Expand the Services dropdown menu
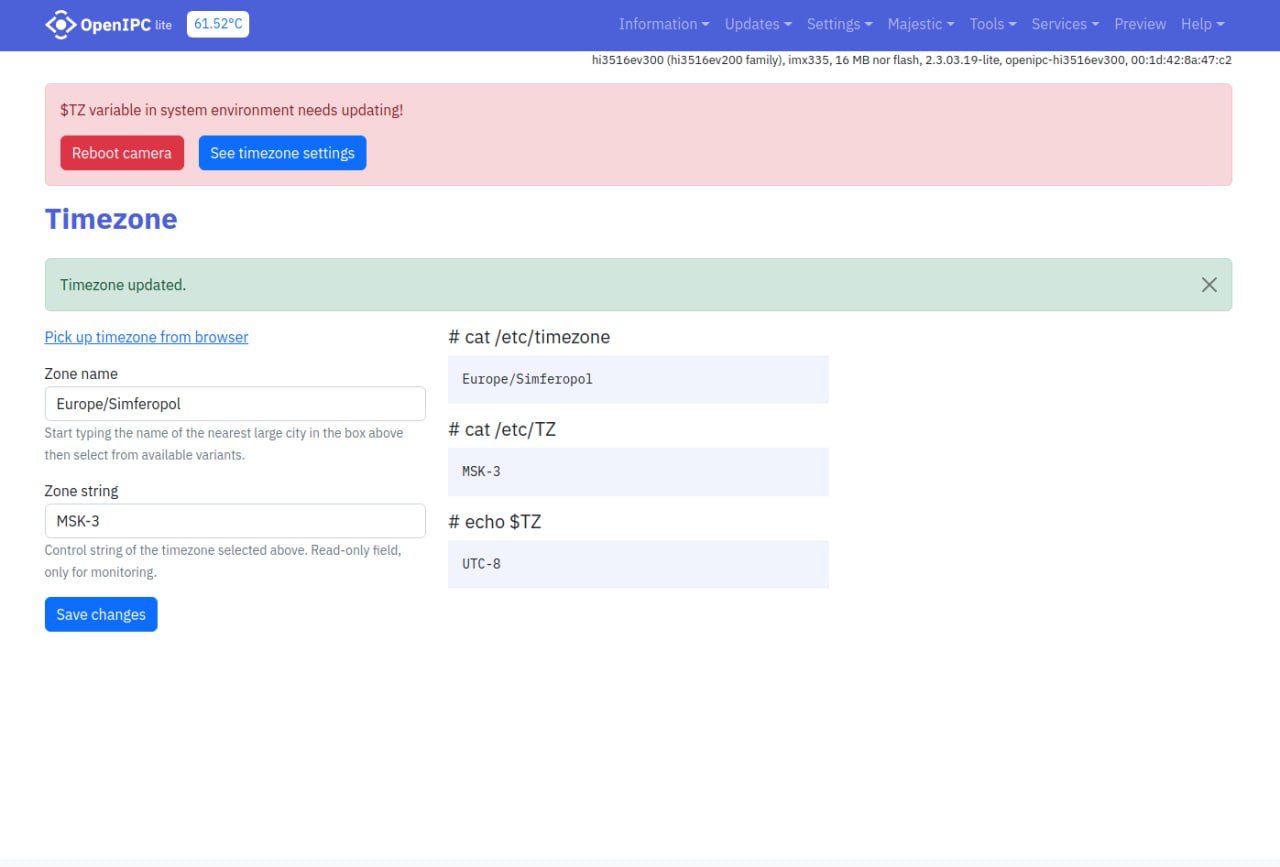 [x=1064, y=24]
